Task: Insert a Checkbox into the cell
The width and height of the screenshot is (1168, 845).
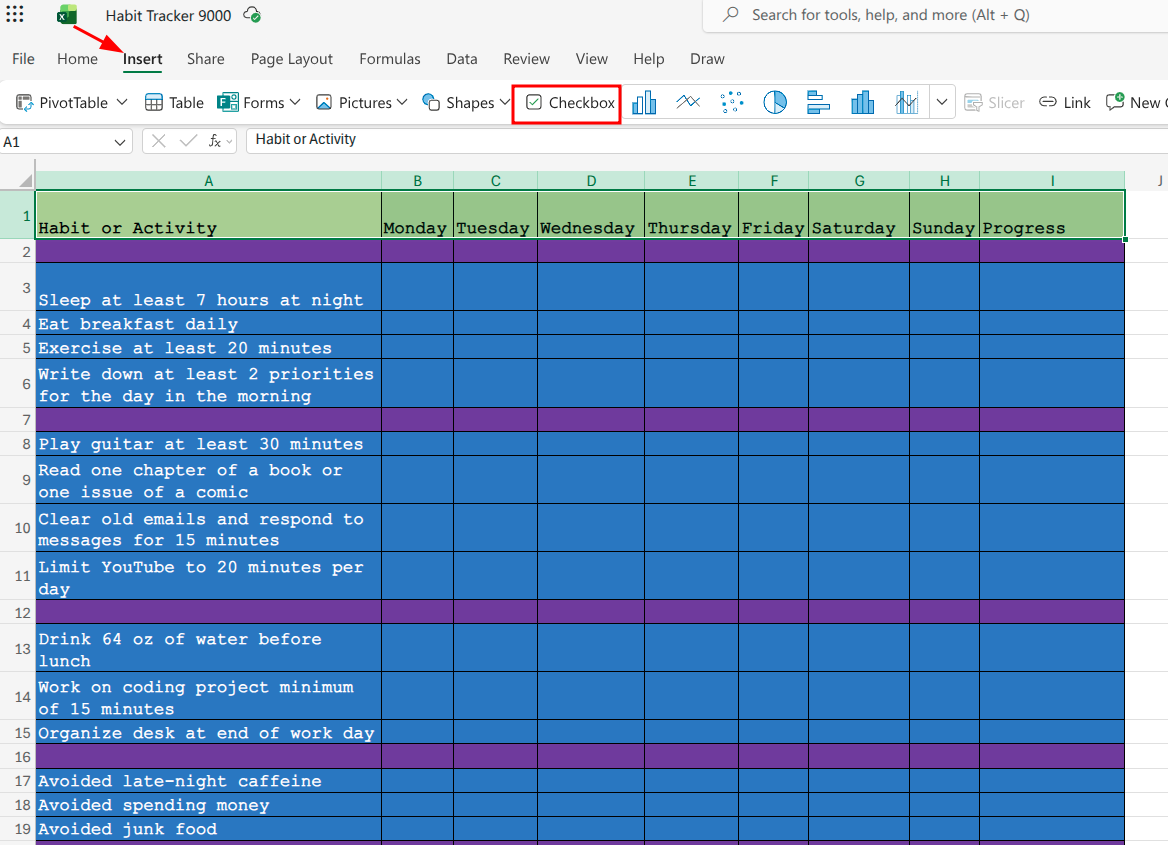Action: coord(570,103)
